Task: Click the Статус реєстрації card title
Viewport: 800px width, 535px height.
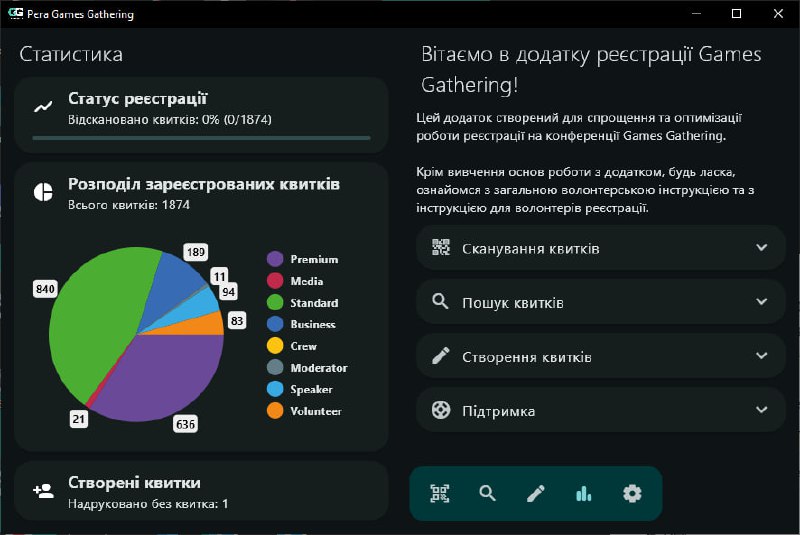Action: (x=138, y=99)
